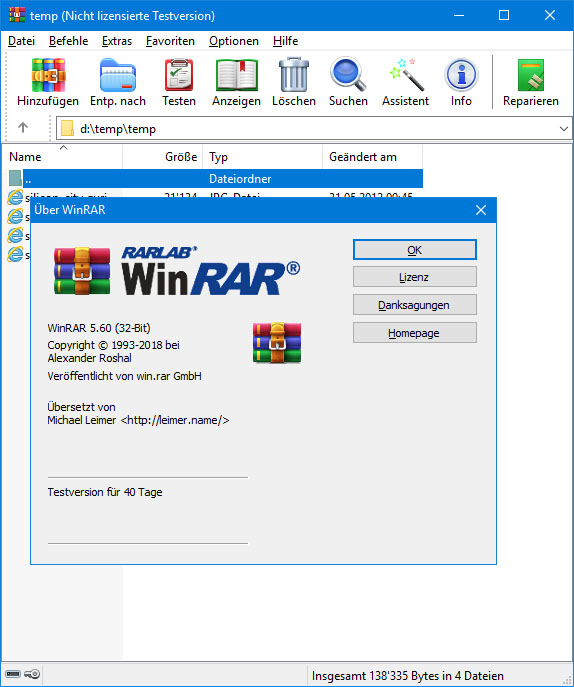Launch the Assistent wizard icon
574x687 pixels.
[406, 74]
